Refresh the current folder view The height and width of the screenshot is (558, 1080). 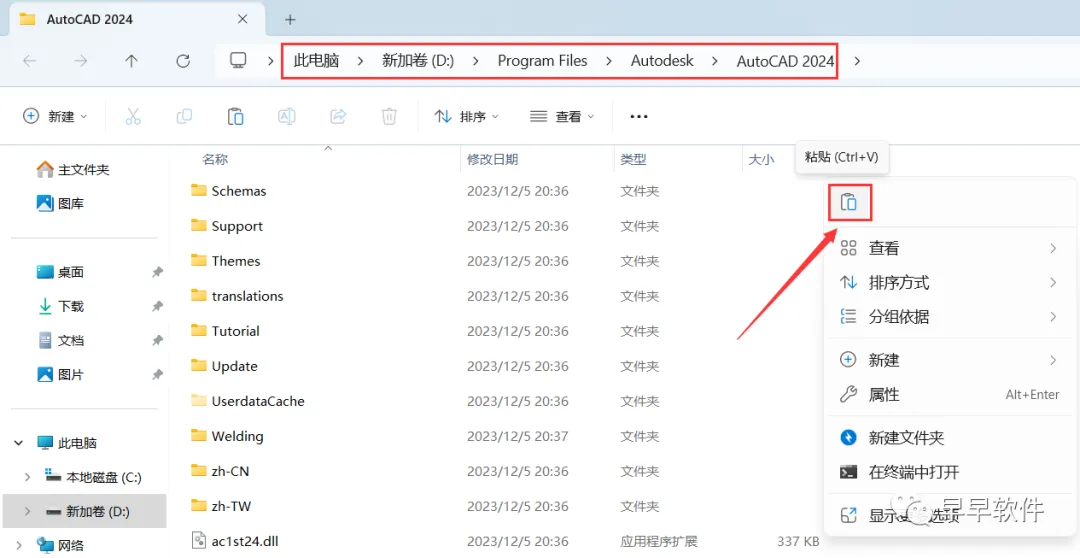[183, 61]
